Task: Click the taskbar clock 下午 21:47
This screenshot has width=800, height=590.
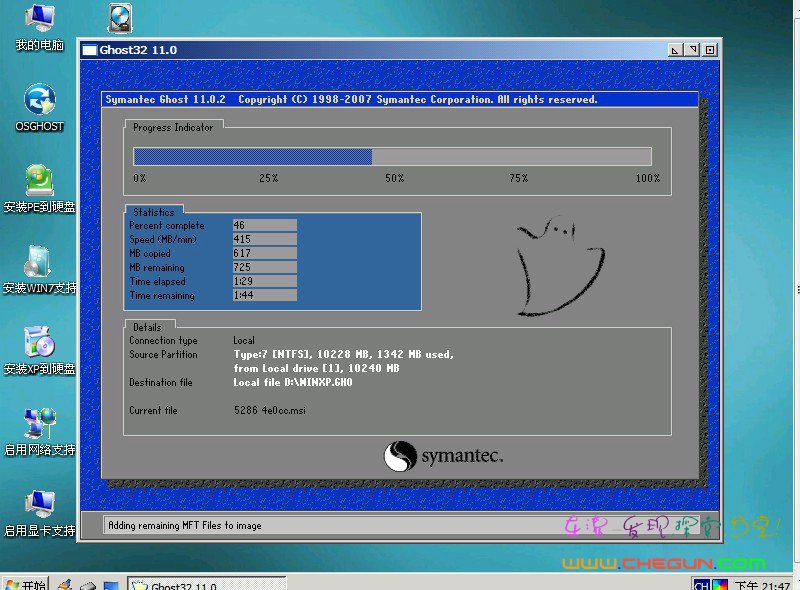Action: click(x=762, y=585)
